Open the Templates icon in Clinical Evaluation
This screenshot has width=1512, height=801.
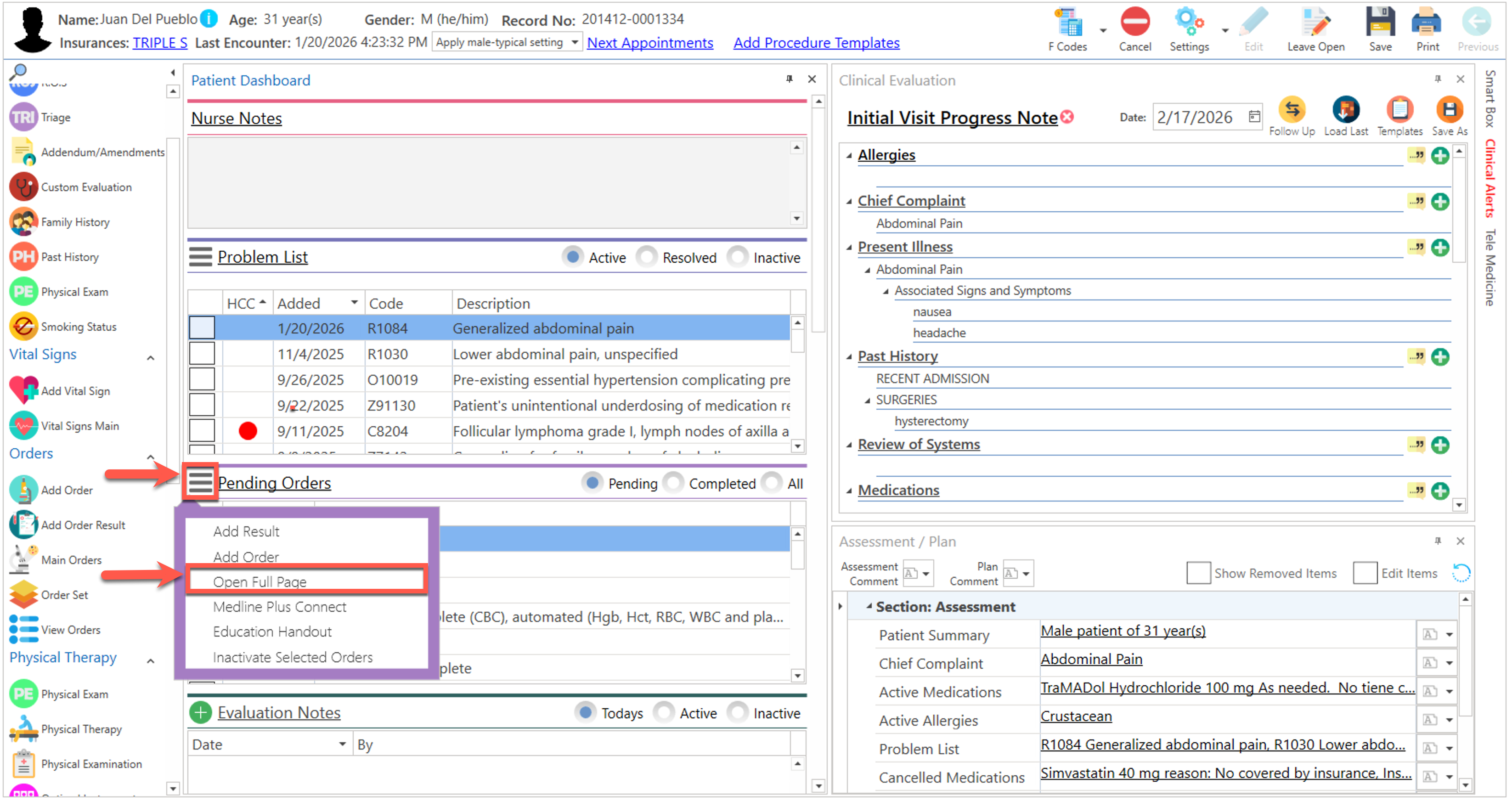tap(1399, 110)
